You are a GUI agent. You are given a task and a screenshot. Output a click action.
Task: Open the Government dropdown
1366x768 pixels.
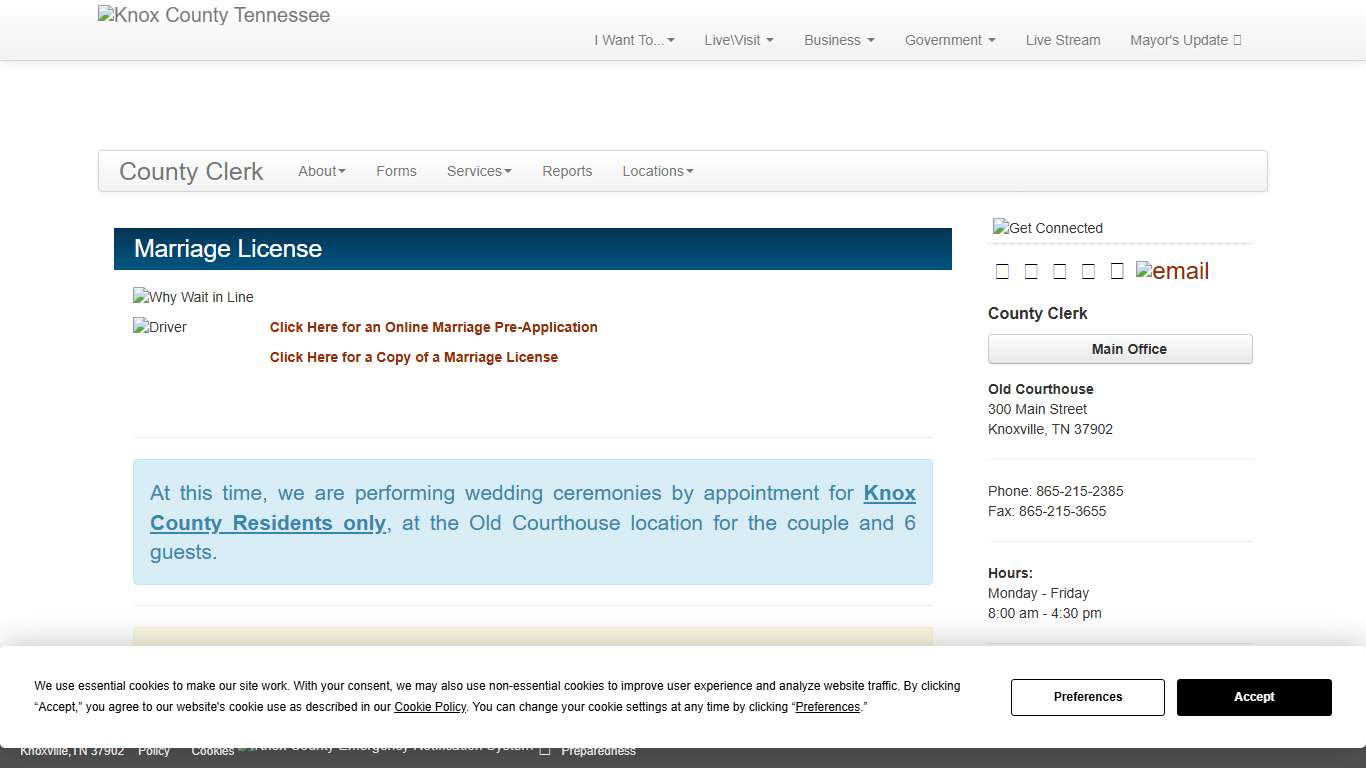(948, 40)
